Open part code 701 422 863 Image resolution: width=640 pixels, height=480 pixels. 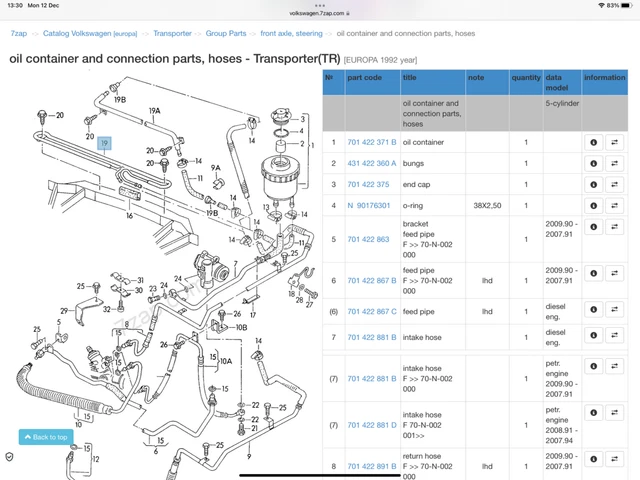pyautogui.click(x=368, y=240)
